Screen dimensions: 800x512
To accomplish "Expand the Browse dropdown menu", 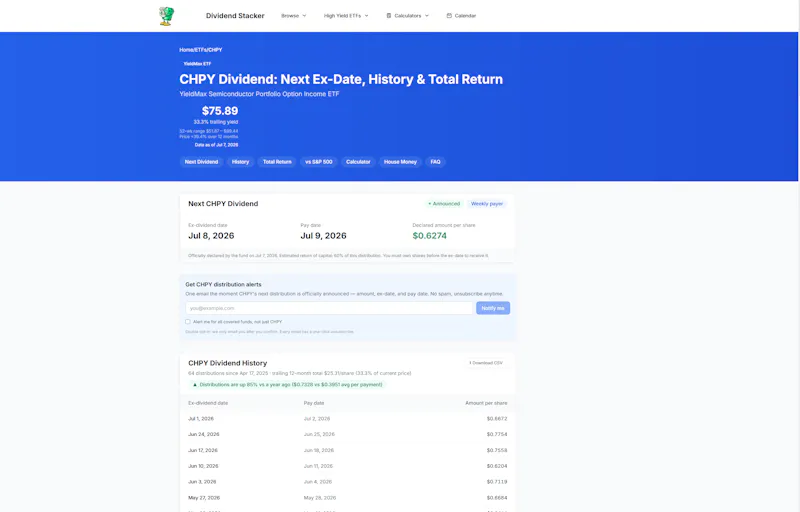I will click(x=294, y=16).
